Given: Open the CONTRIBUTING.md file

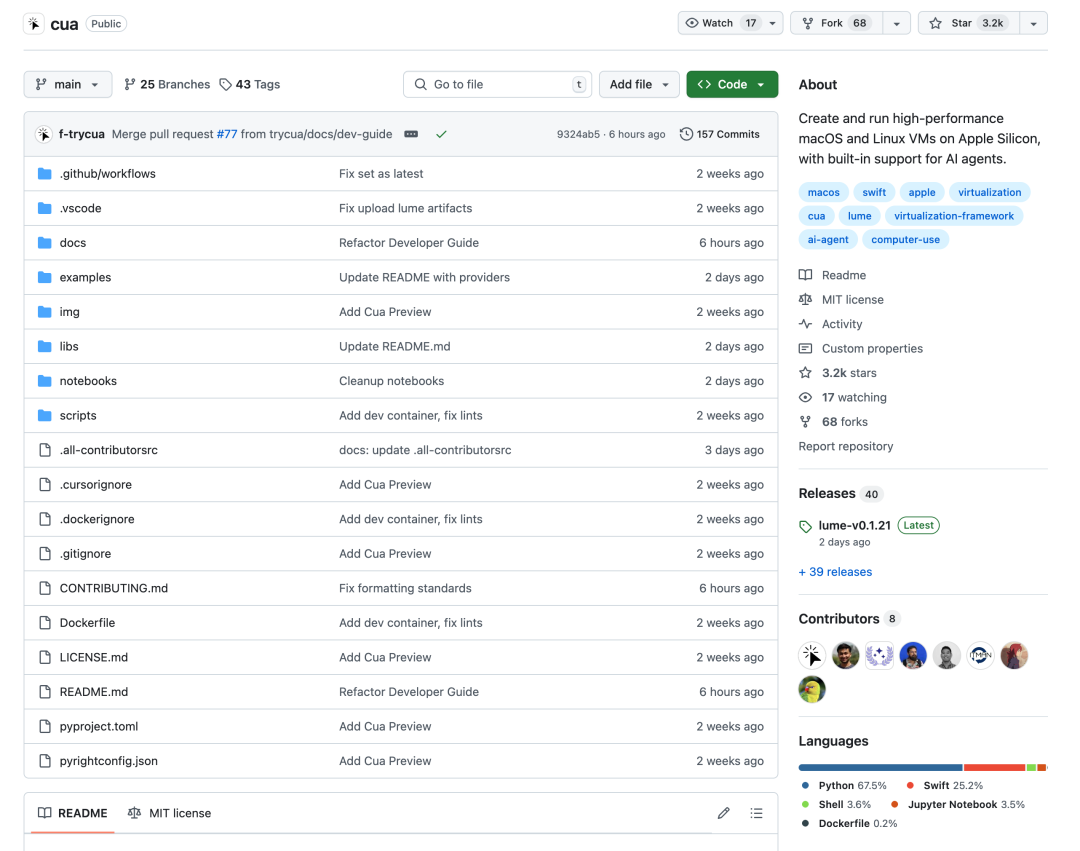Looking at the screenshot, I should (x=114, y=588).
